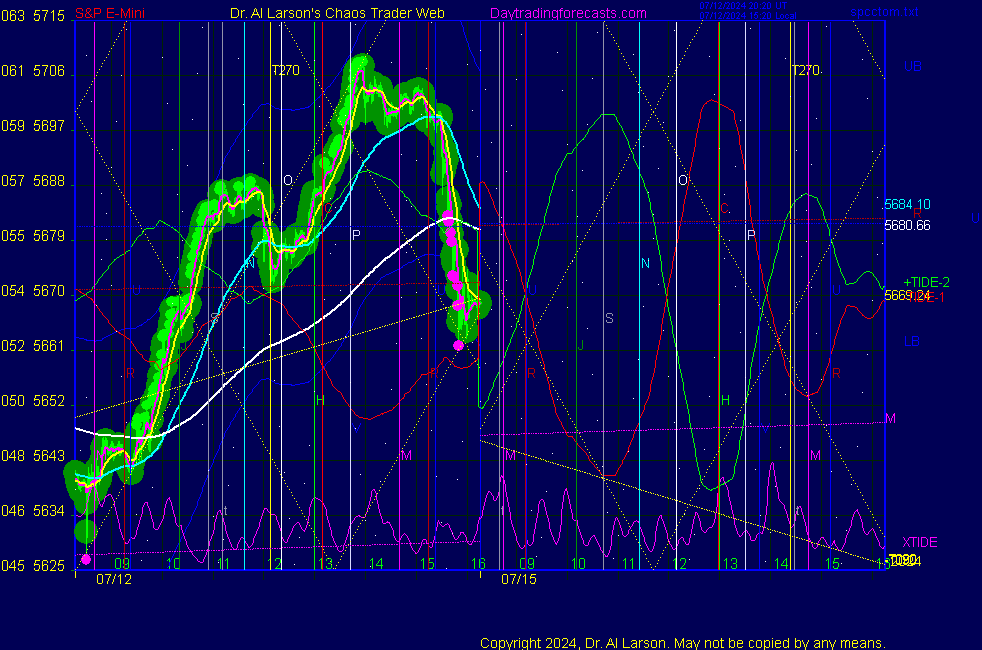The height and width of the screenshot is (650, 982).
Task: Click the white '5680.66' price value
Action: pyautogui.click(x=907, y=225)
